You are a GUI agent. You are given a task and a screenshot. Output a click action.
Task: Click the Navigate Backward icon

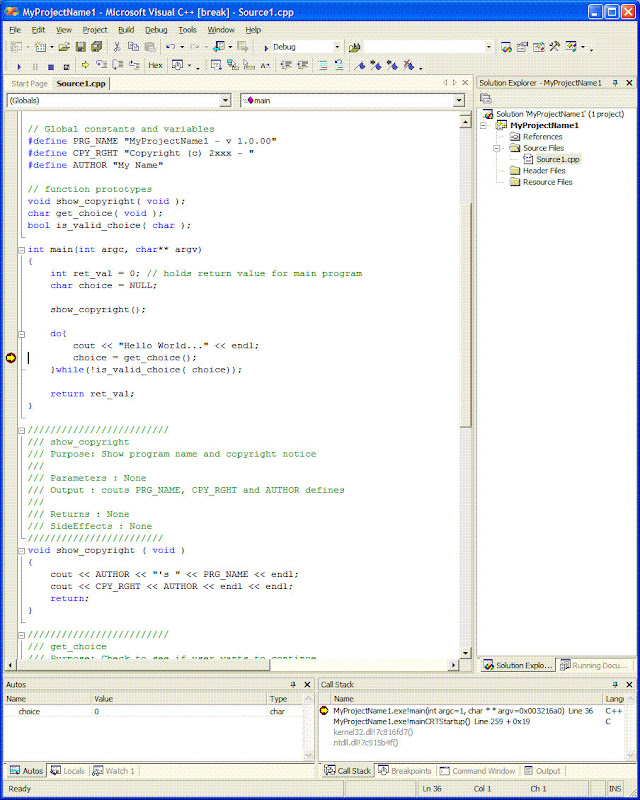(219, 46)
